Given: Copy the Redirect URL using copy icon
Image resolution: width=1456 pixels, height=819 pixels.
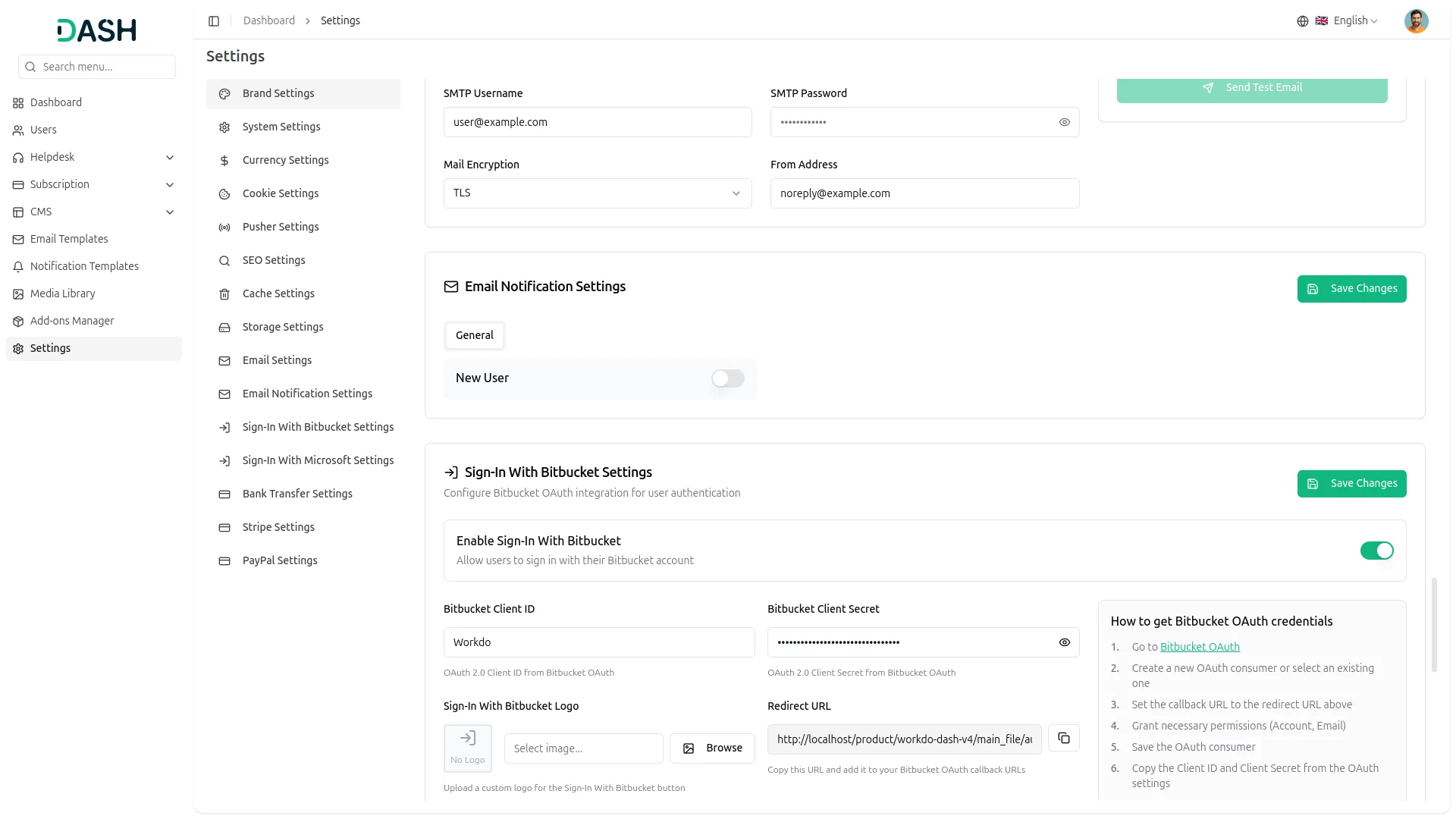Looking at the screenshot, I should coord(1063,738).
